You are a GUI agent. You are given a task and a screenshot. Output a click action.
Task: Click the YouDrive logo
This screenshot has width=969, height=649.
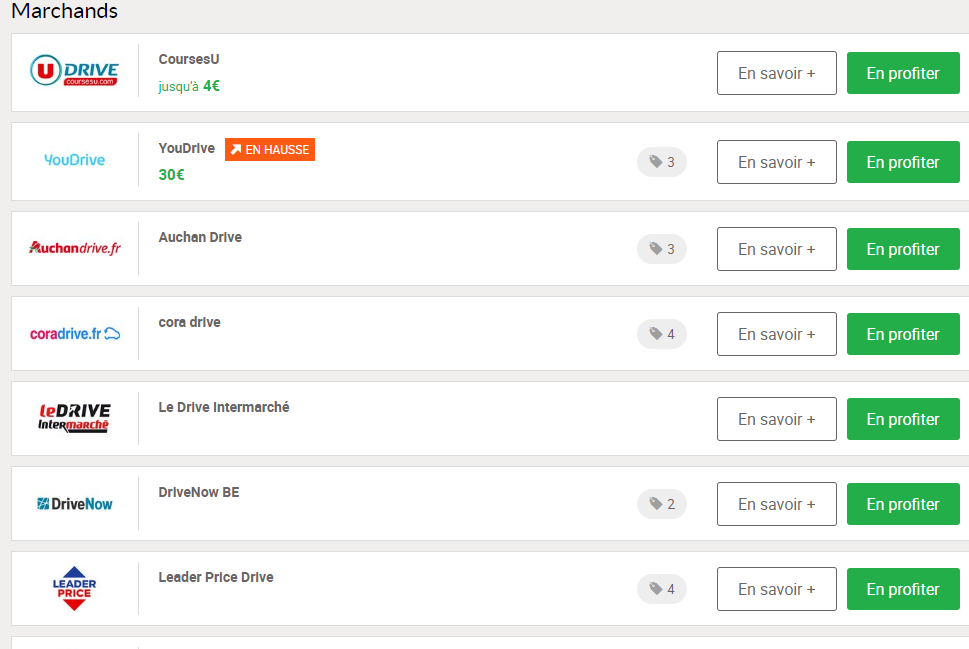click(x=74, y=160)
